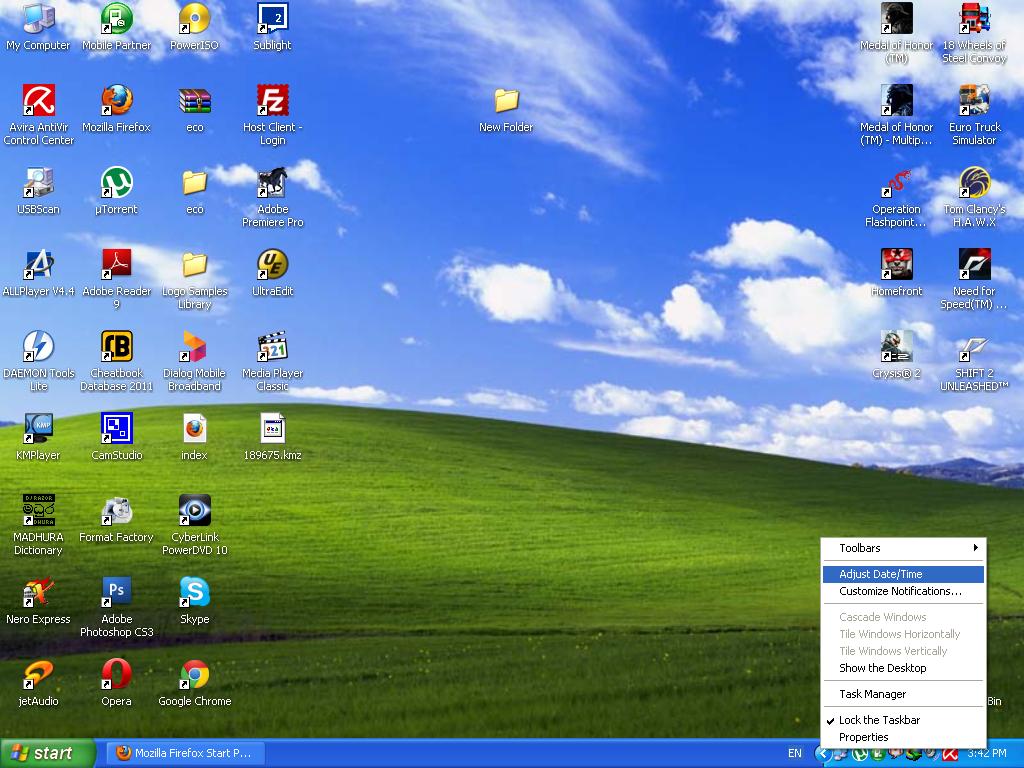
Task: Launch Medal of Honor (TM) - Multip… shortcut
Action: (x=896, y=115)
